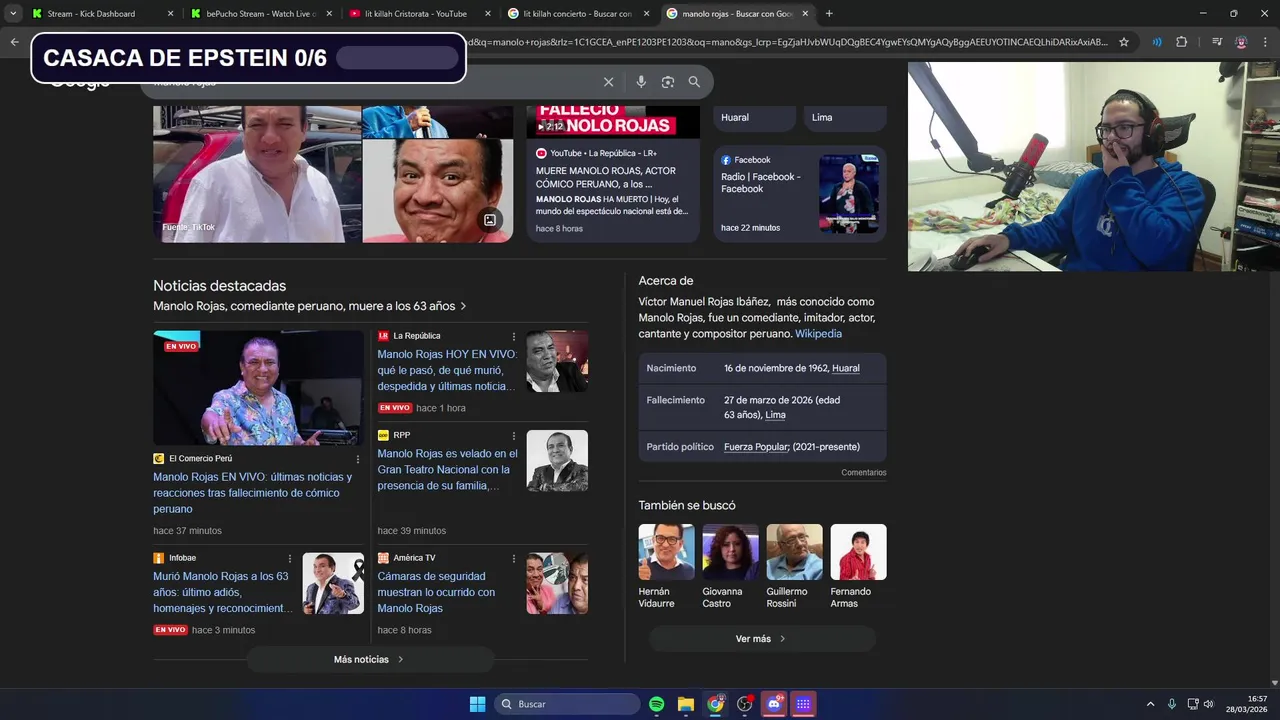The height and width of the screenshot is (720, 1280).
Task: Open the Lima link under Fallecimiento
Action: coord(775,415)
